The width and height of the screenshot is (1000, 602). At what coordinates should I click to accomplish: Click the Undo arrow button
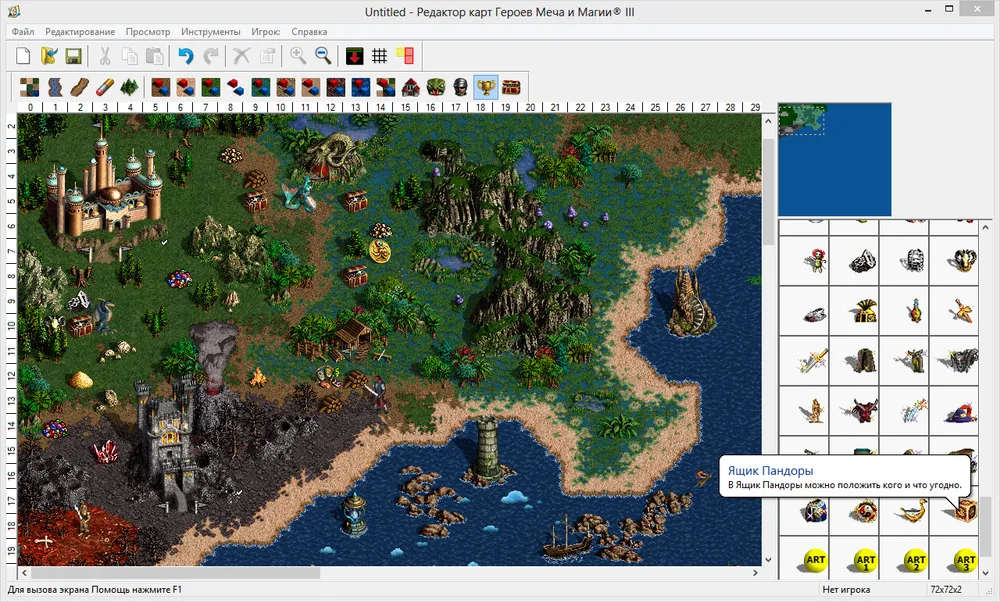(x=185, y=56)
